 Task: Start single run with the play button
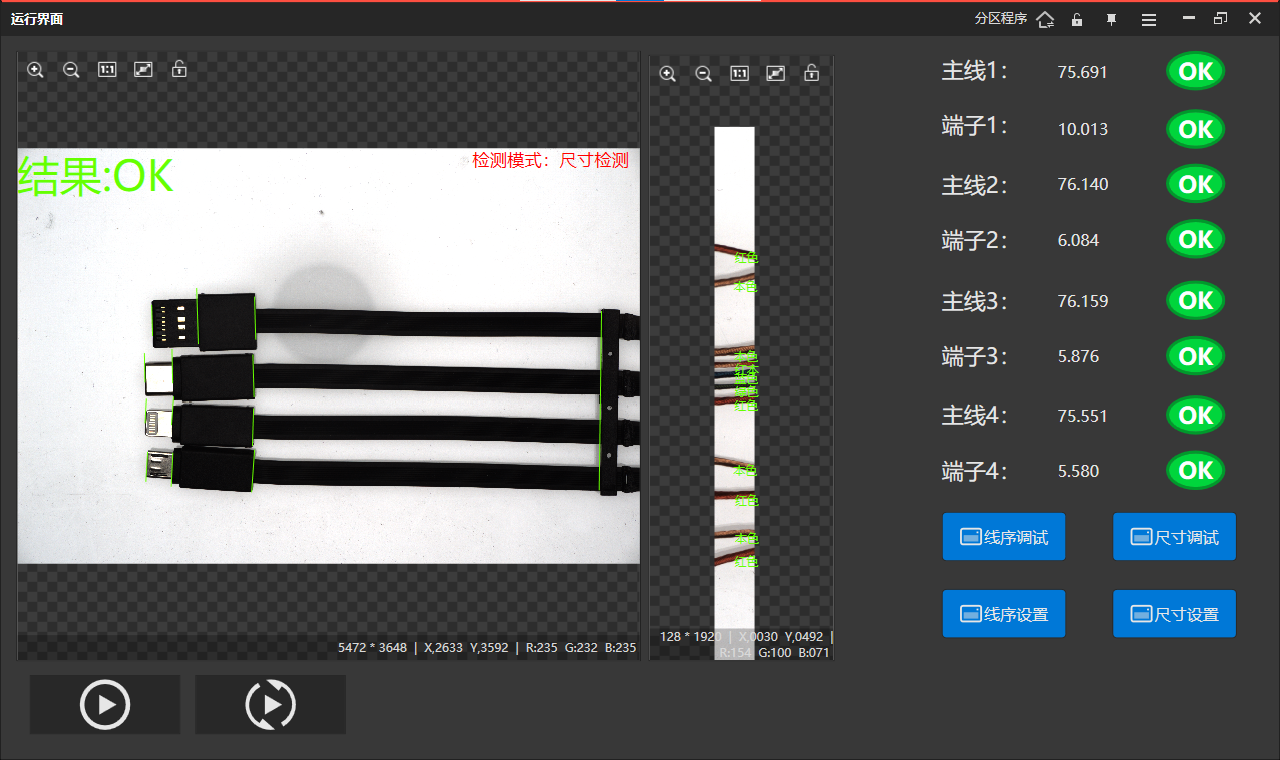[x=105, y=704]
